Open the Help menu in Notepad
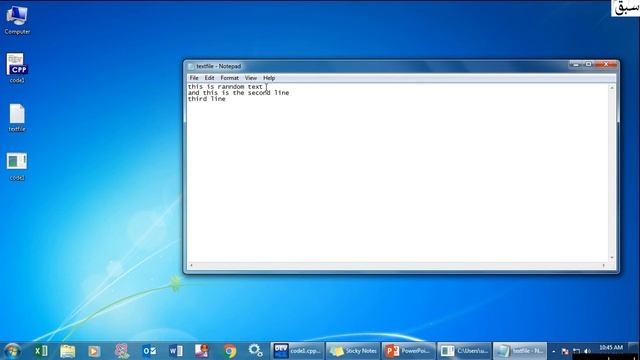This screenshot has width=640, height=360. click(269, 78)
